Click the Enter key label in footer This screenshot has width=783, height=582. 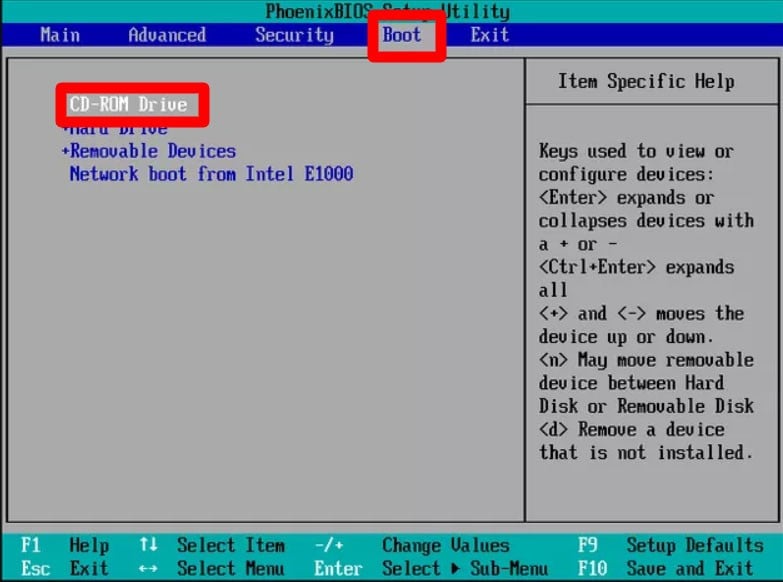point(337,568)
